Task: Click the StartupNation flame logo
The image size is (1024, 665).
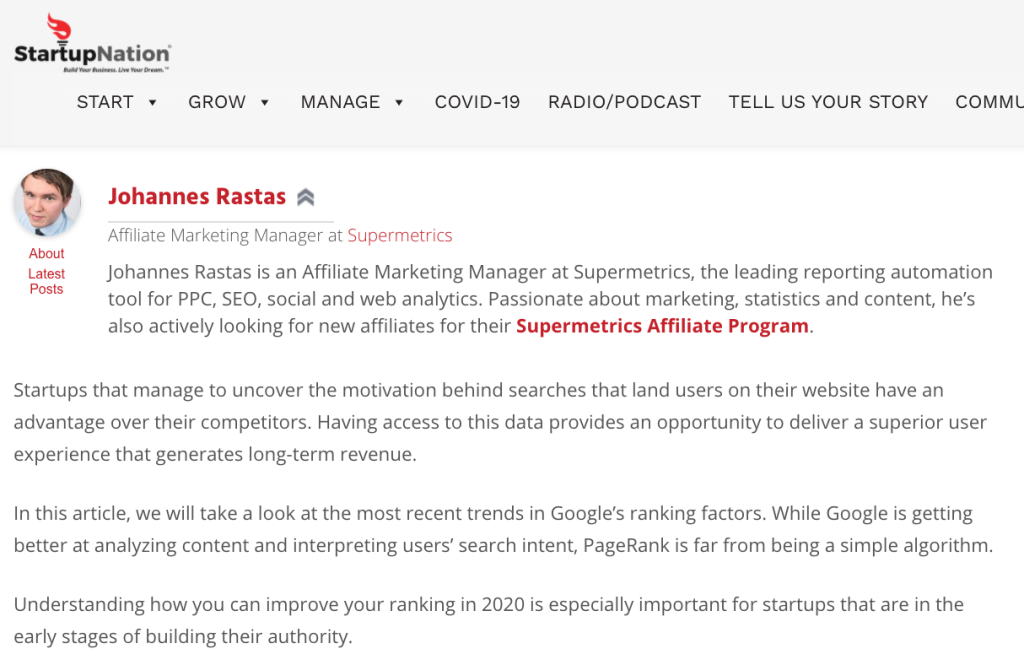Action: click(59, 28)
